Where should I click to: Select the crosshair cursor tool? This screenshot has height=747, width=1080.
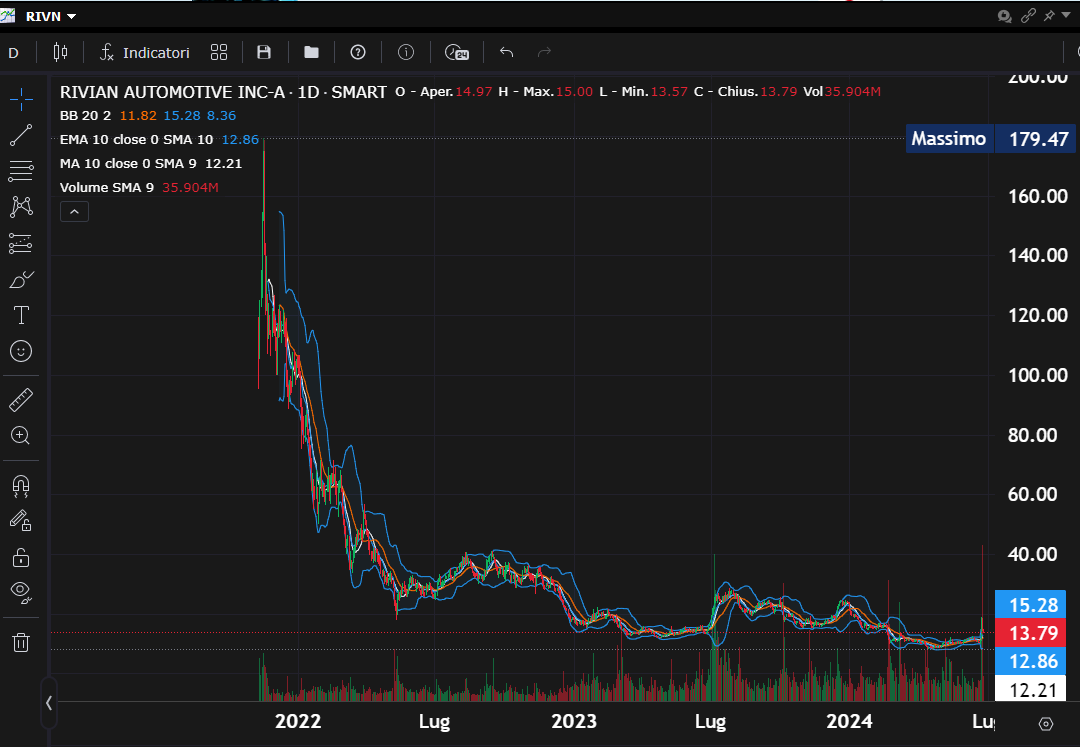pos(21,98)
